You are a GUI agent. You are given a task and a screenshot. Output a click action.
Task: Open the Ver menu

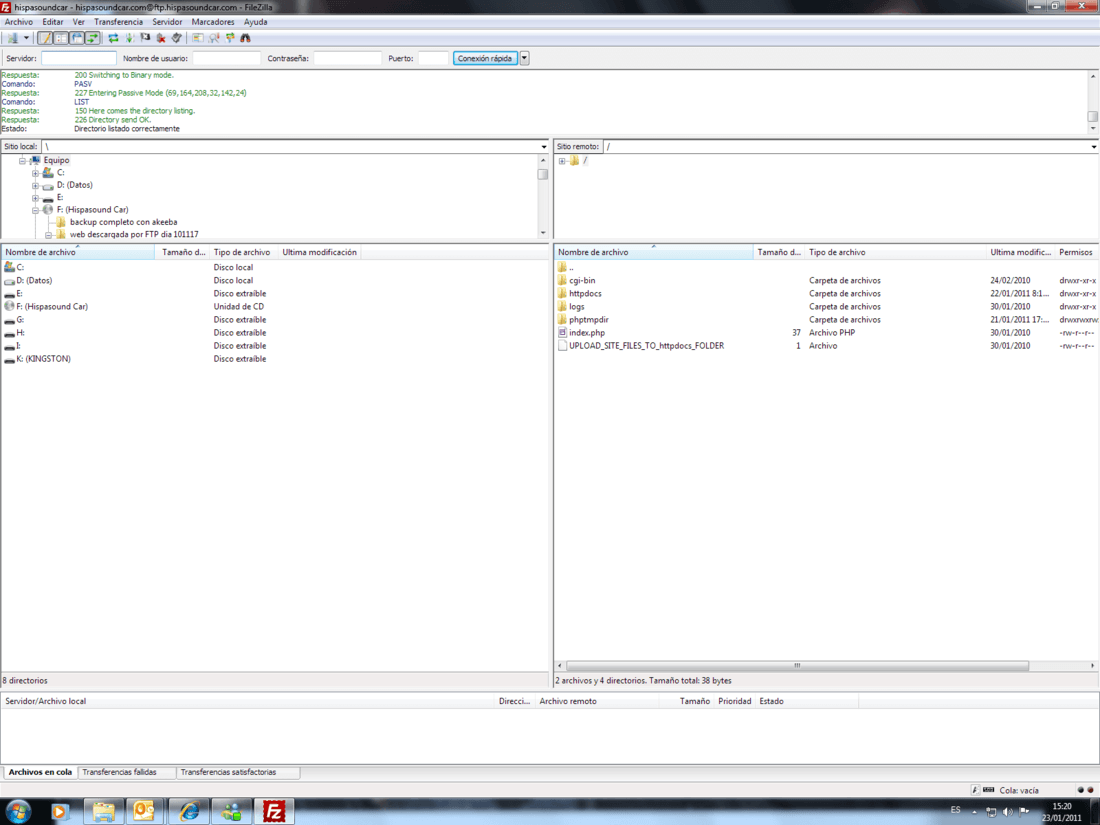point(79,22)
